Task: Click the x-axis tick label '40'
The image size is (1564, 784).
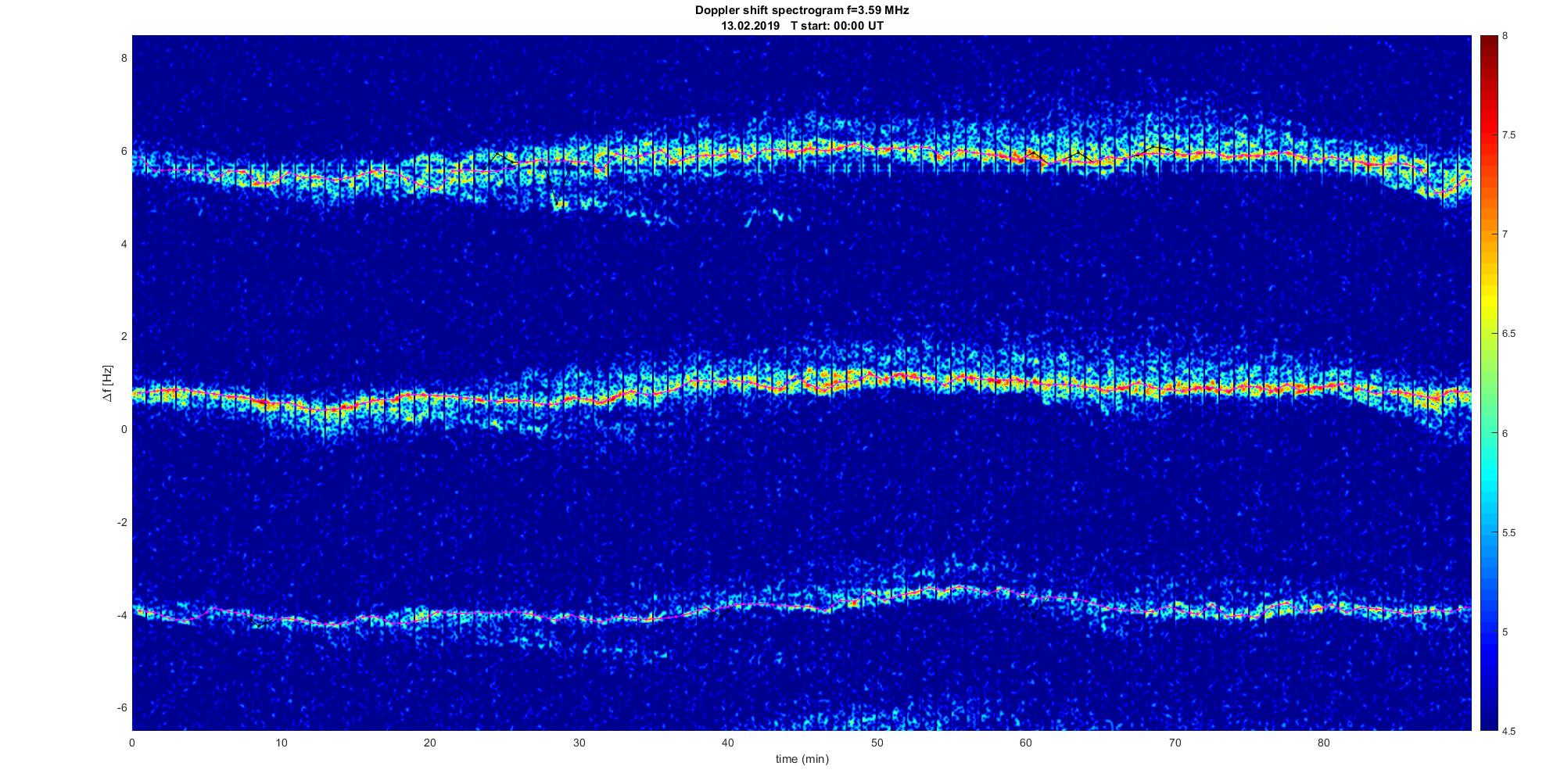Action: [x=728, y=743]
